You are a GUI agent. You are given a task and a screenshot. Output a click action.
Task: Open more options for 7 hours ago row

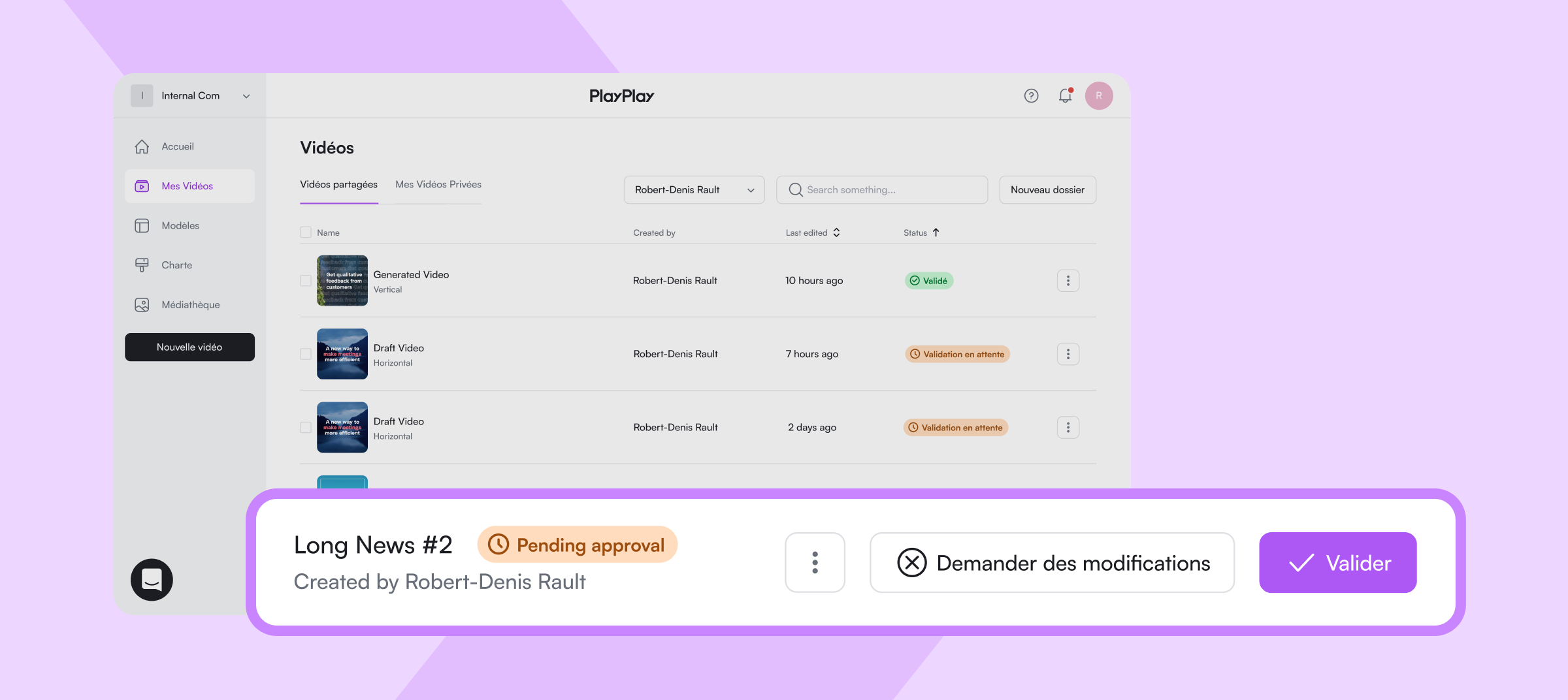pyautogui.click(x=1068, y=354)
